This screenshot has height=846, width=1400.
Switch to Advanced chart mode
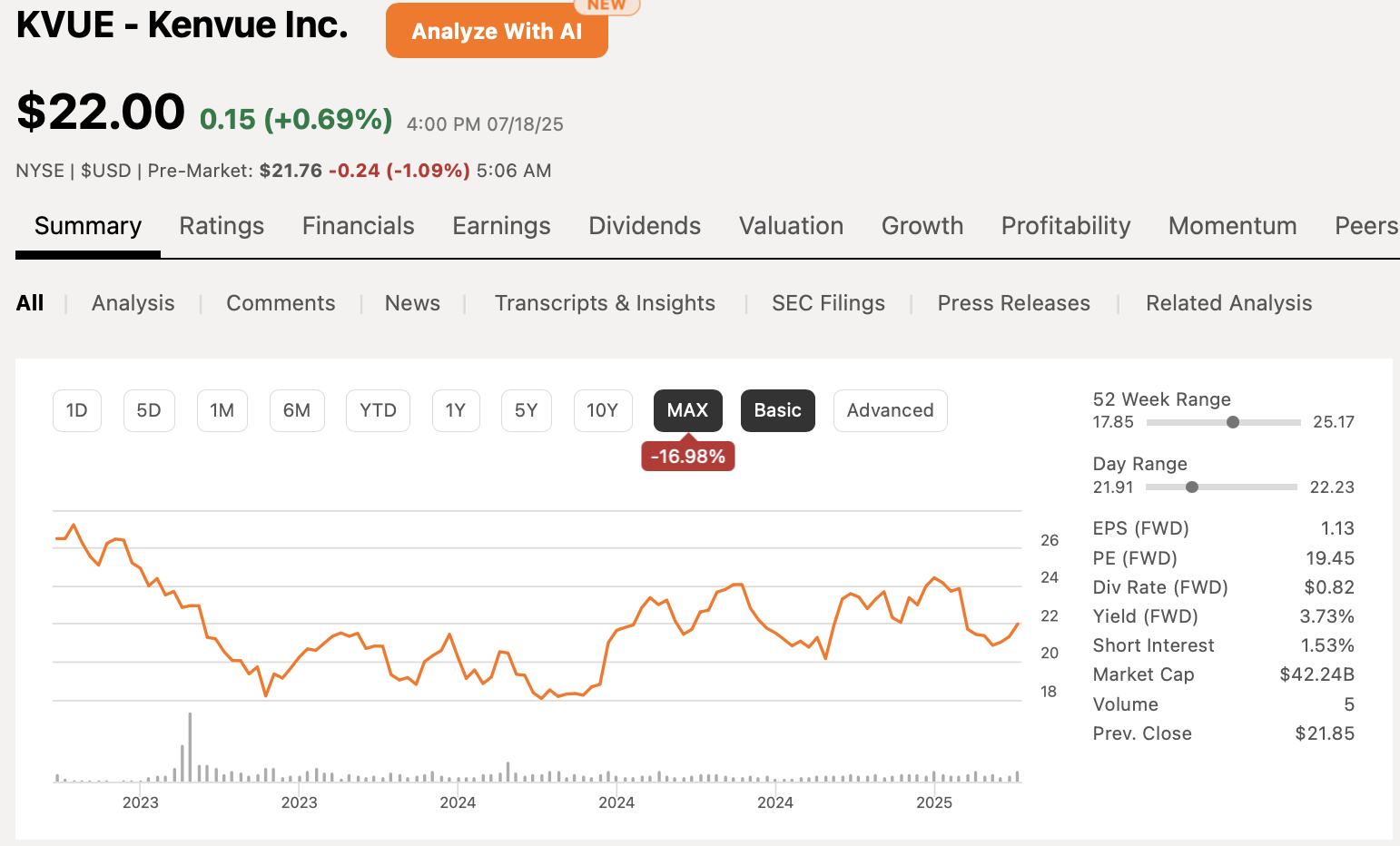(890, 410)
